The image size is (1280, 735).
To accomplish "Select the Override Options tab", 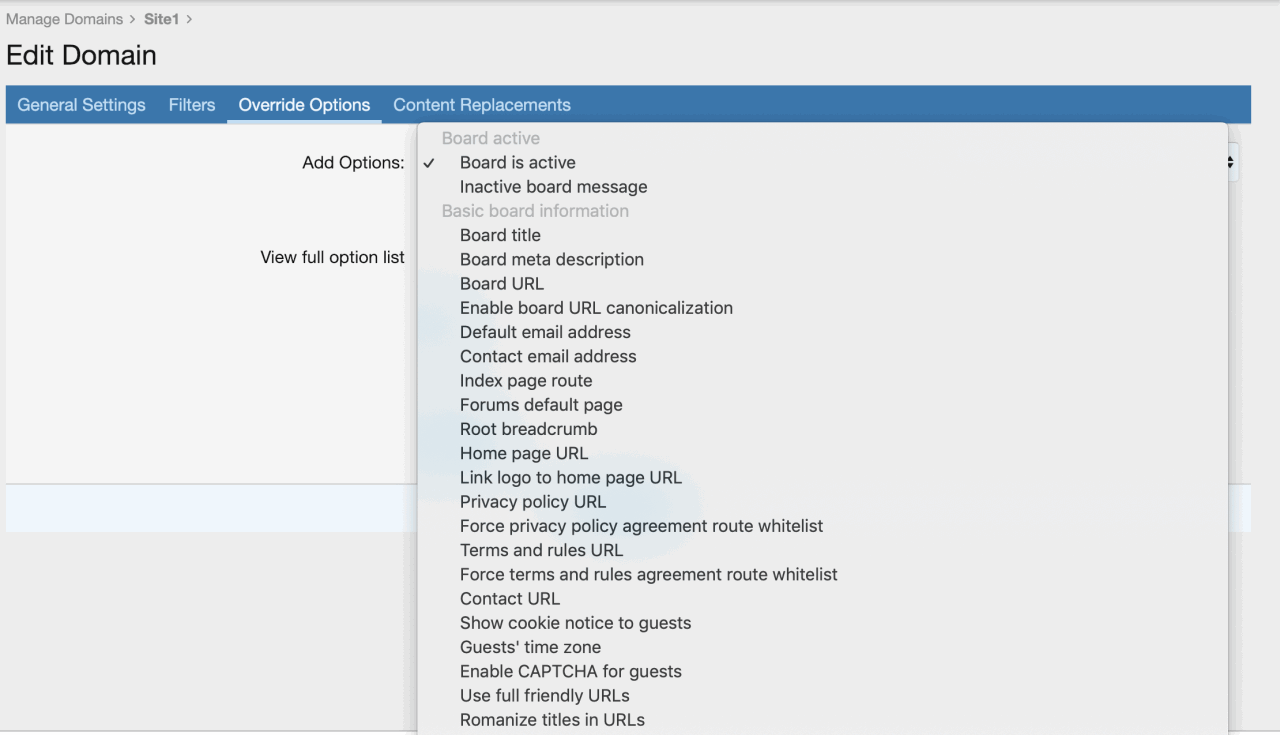I will (x=304, y=105).
